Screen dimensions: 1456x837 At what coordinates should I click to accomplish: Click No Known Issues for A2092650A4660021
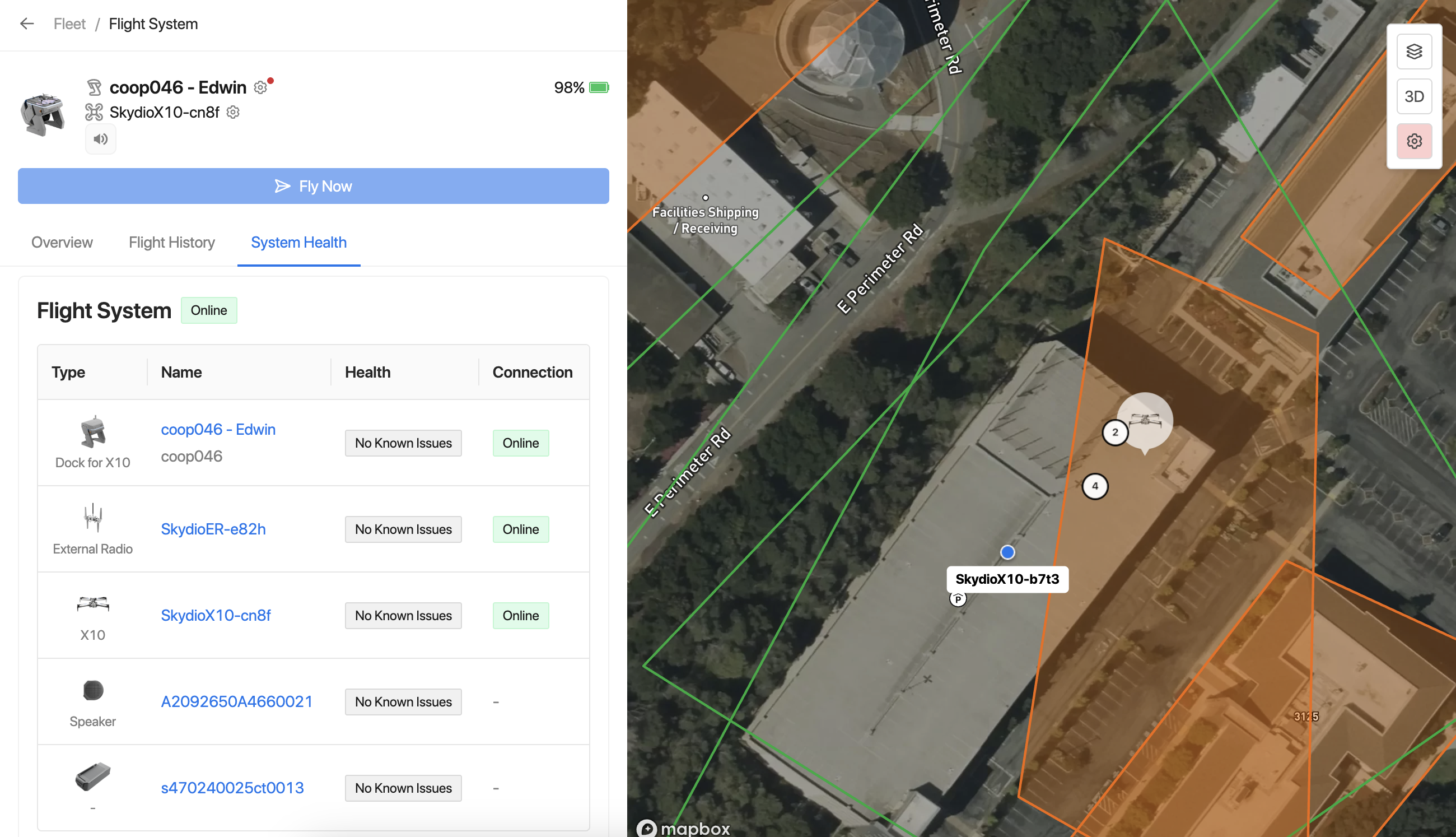(x=403, y=702)
